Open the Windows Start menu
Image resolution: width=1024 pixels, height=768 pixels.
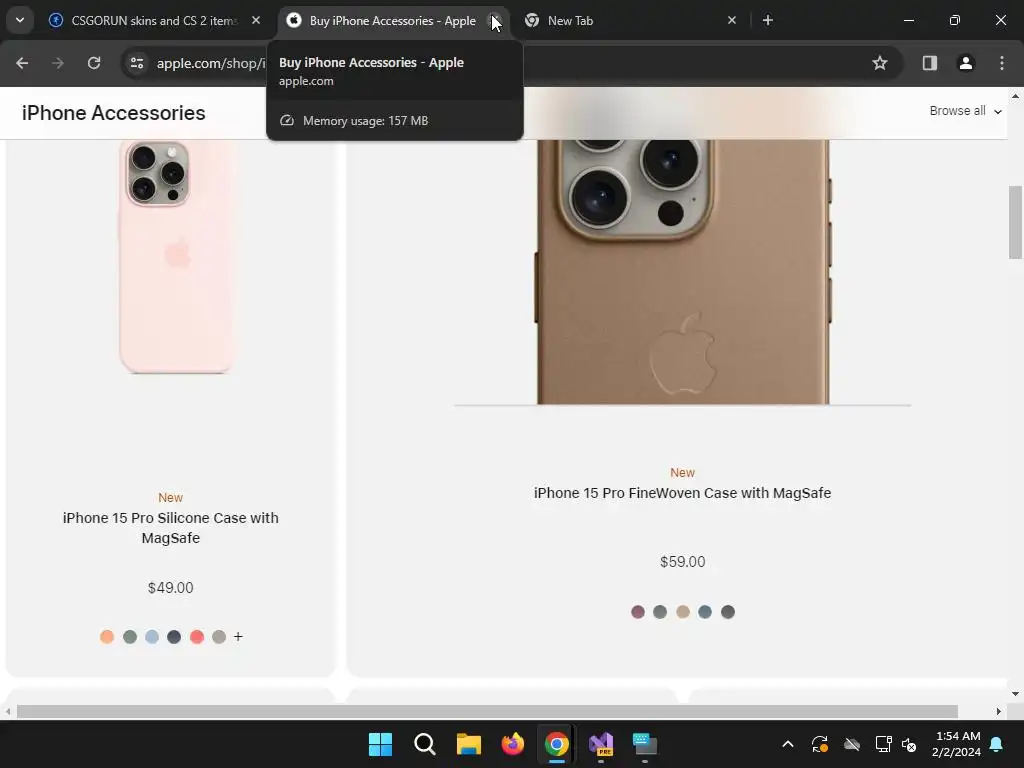pyautogui.click(x=381, y=744)
